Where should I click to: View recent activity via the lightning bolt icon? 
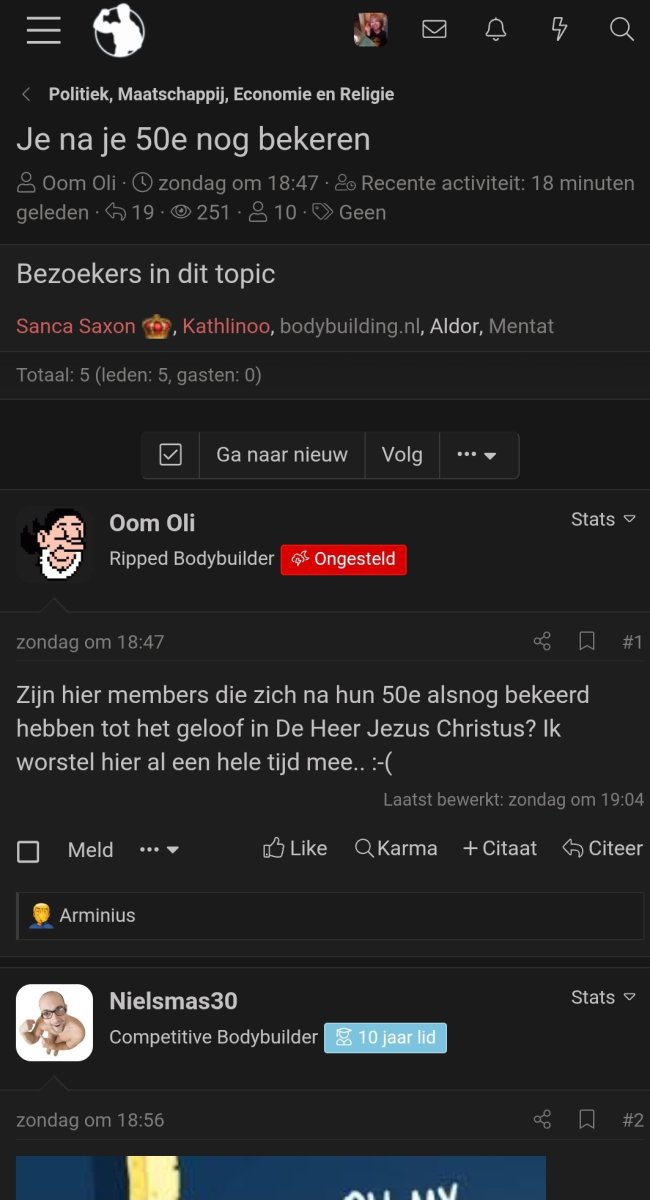pos(559,30)
